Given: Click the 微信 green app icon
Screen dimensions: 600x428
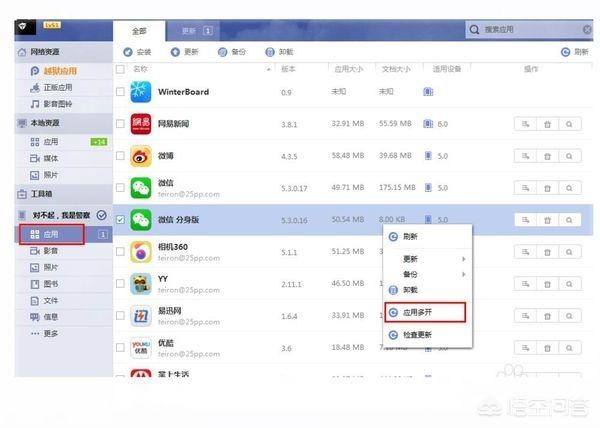Looking at the screenshot, I should tap(141, 187).
